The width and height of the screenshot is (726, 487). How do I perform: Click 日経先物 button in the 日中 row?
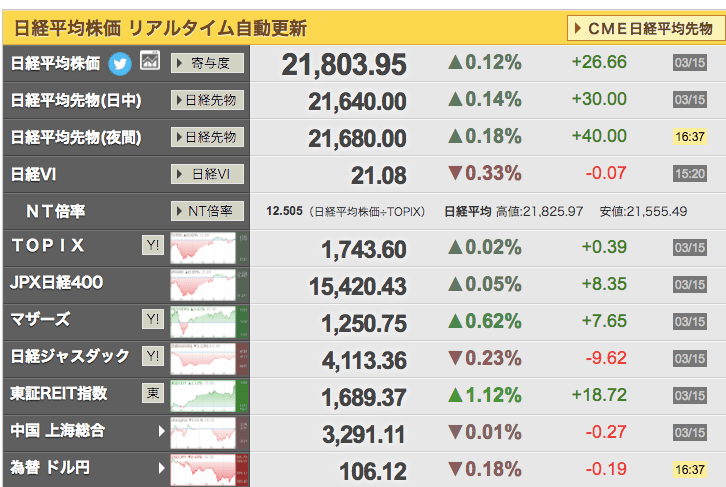[x=207, y=100]
